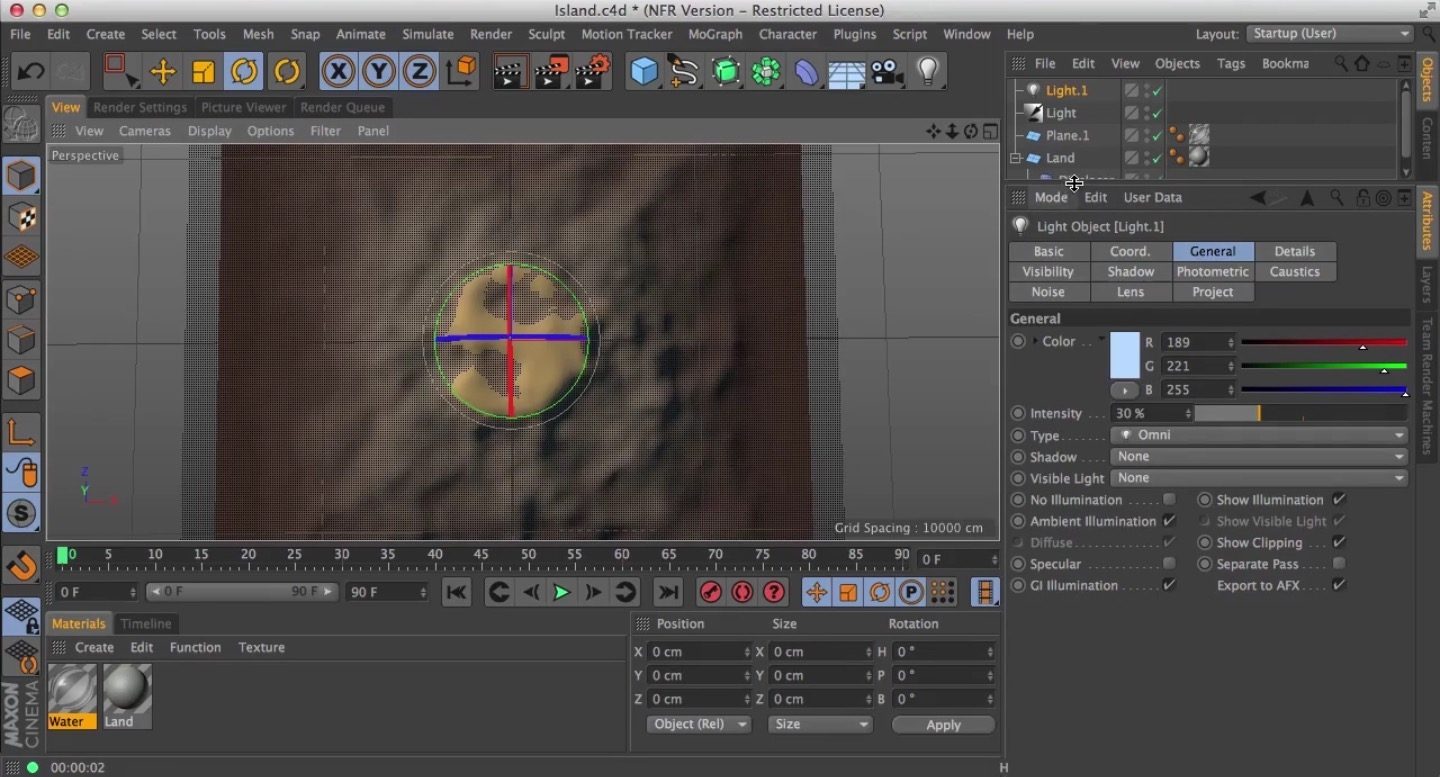Viewport: 1440px width, 777px height.
Task: Switch to Model mode in left toolbar
Action: (22, 176)
